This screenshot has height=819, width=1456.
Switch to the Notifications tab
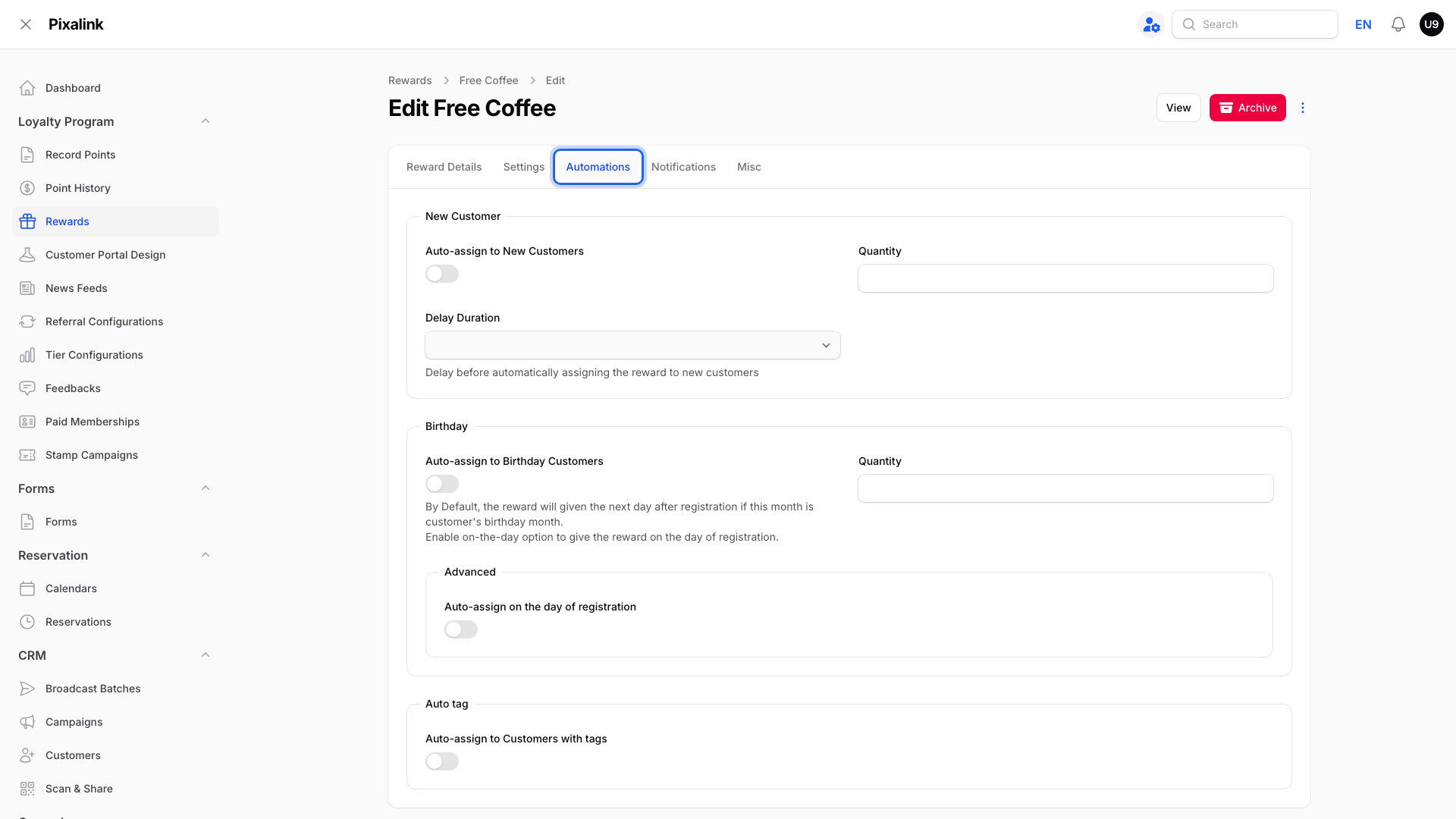683,167
